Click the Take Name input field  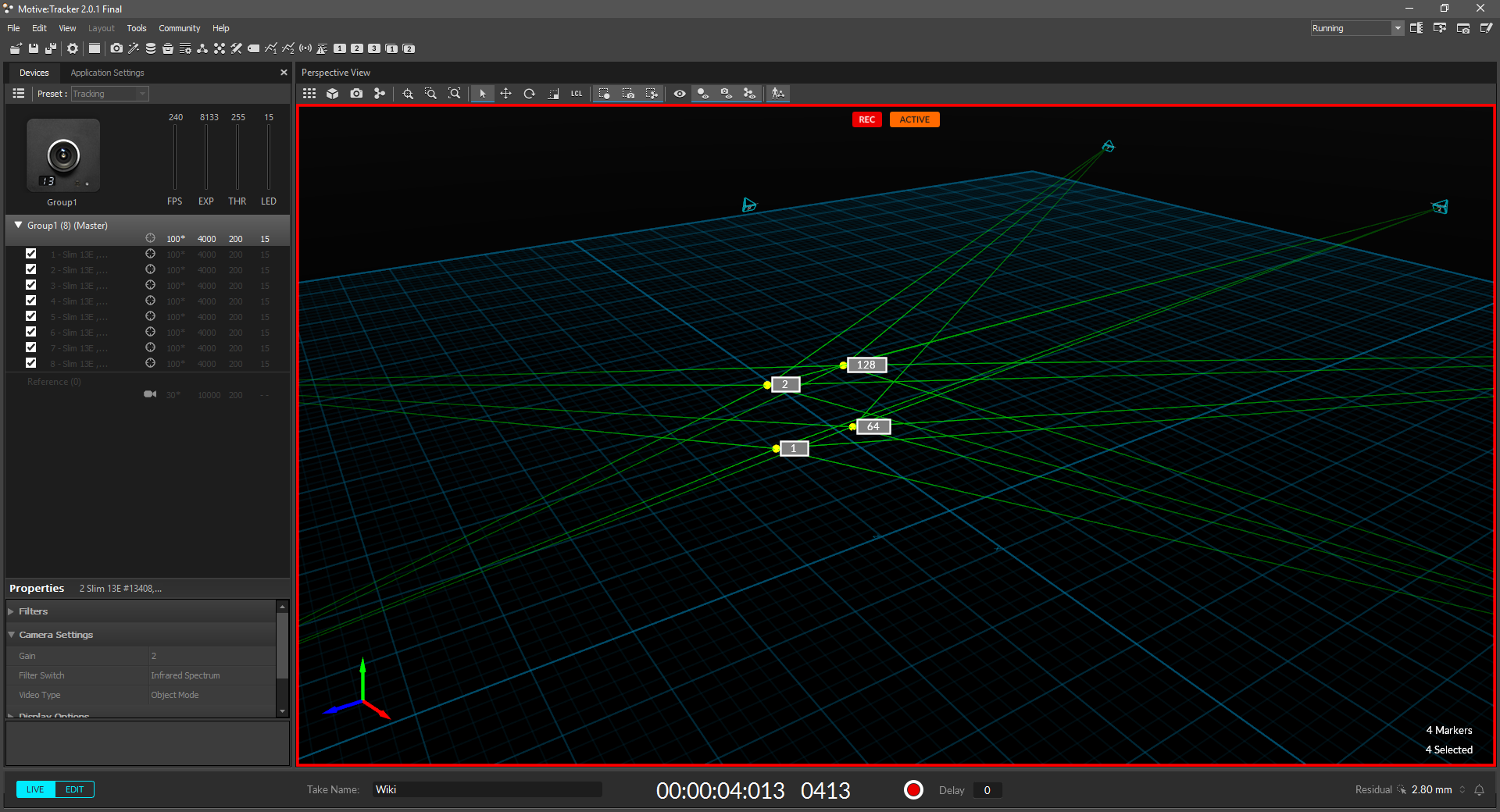(487, 789)
